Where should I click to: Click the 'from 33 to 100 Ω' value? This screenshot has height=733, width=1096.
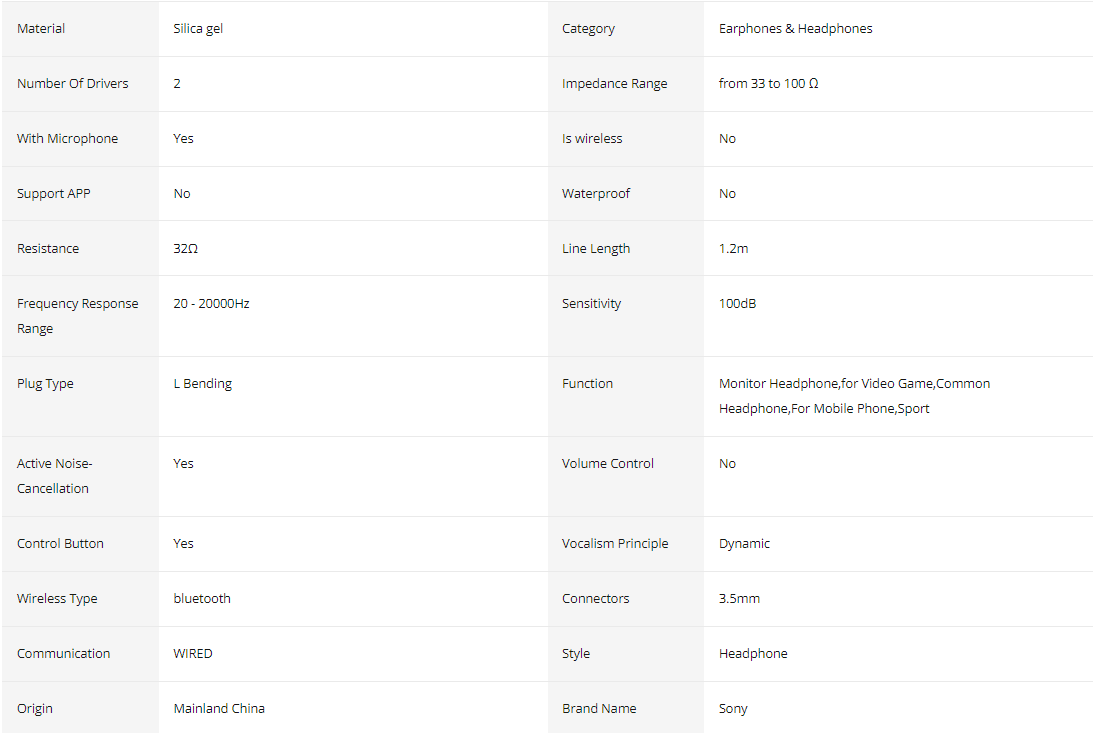tap(768, 84)
